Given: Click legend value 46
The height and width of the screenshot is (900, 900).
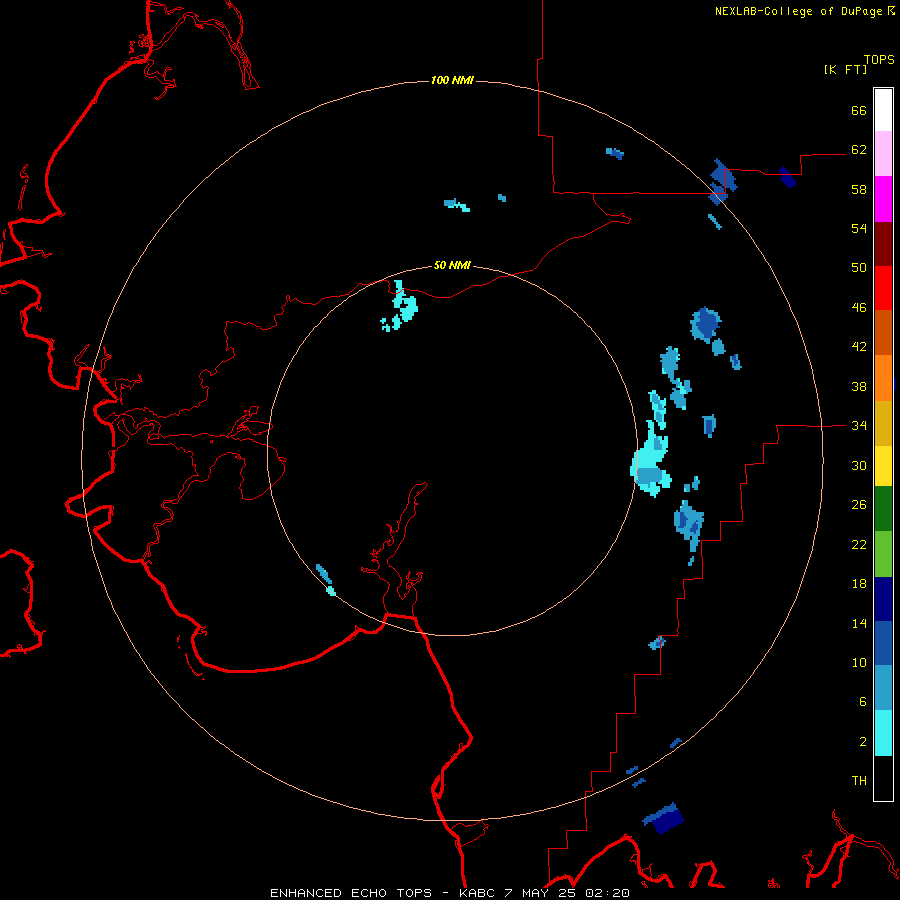Looking at the screenshot, I should coord(859,308).
